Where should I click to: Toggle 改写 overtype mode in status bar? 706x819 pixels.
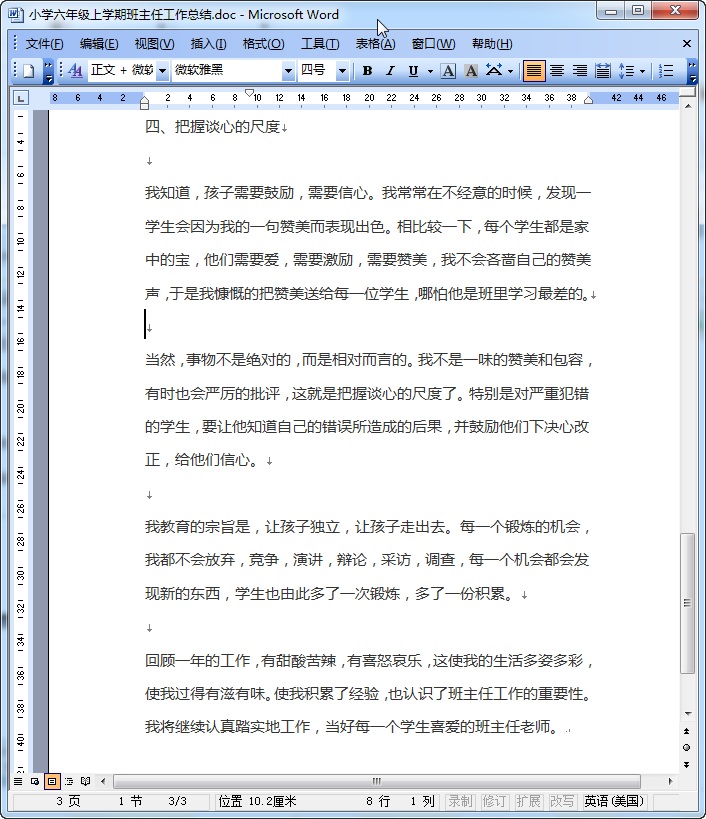pos(562,801)
